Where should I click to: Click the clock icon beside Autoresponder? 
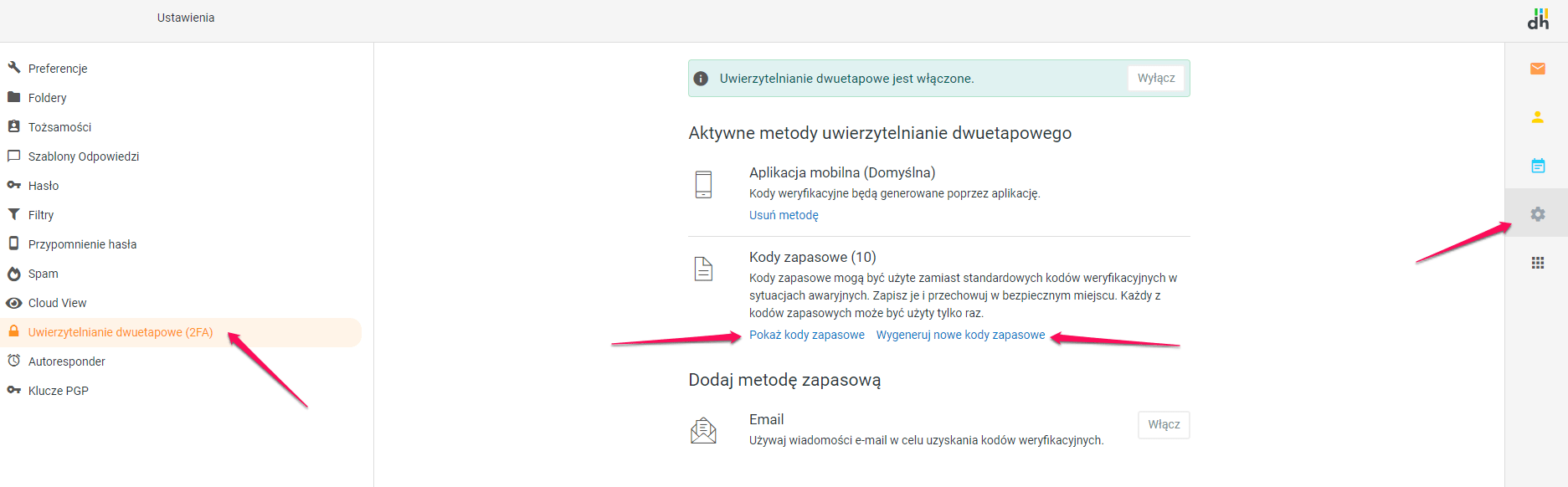pos(13,361)
